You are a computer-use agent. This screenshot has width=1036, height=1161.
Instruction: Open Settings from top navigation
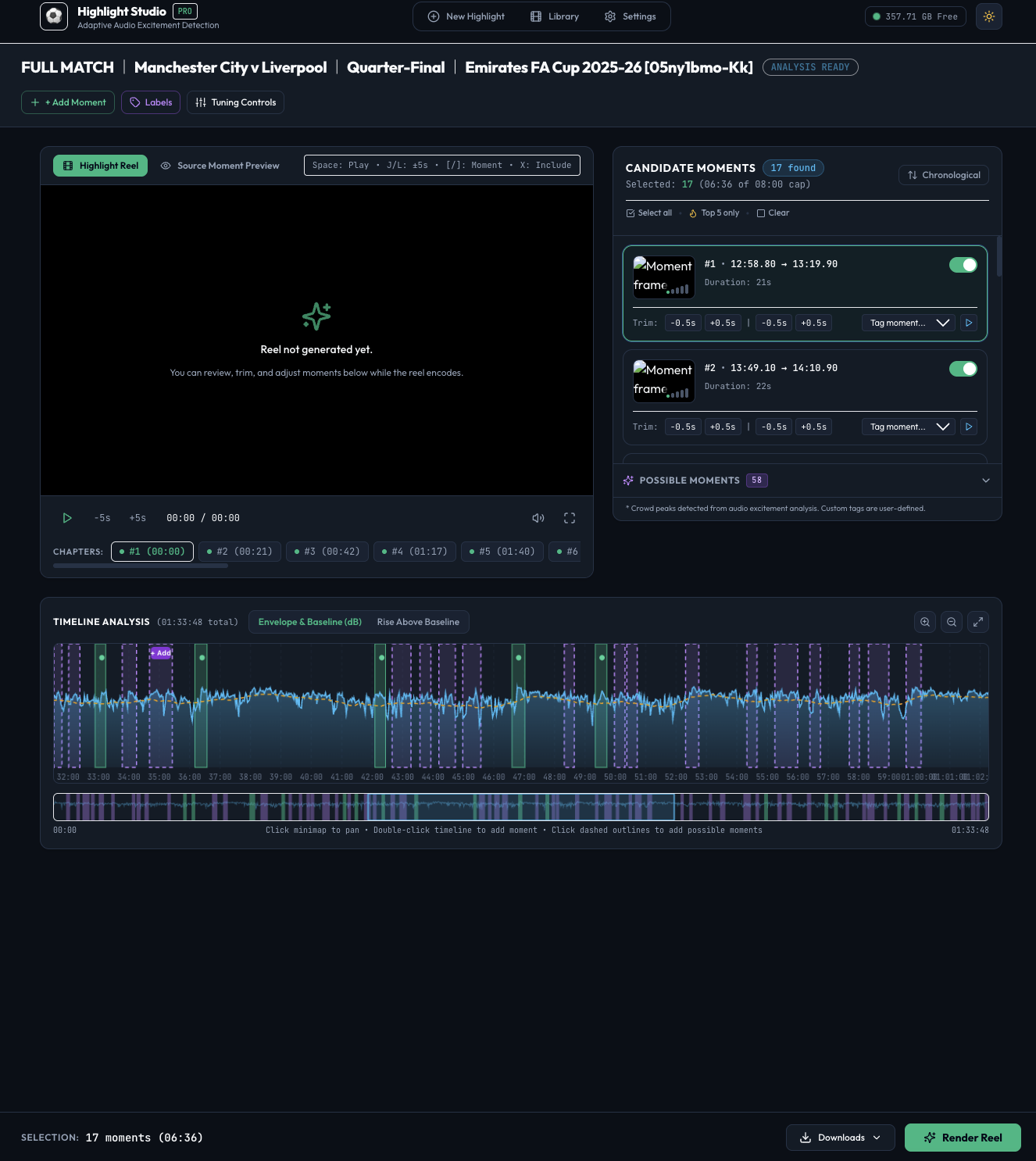(631, 16)
